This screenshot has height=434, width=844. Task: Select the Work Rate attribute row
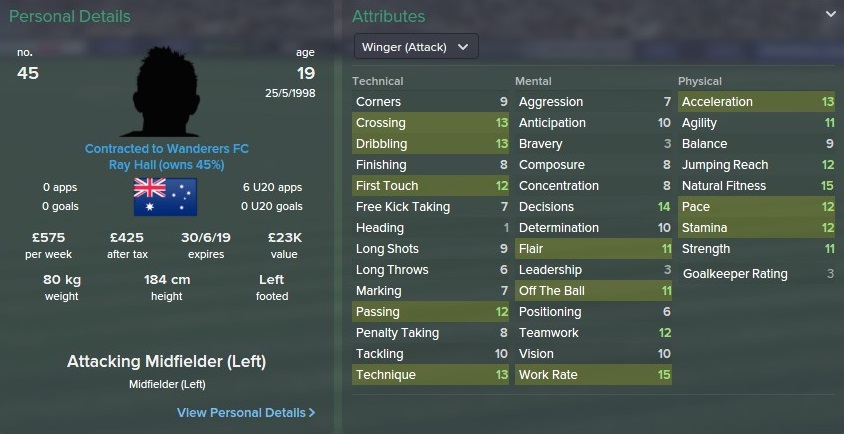(x=594, y=375)
